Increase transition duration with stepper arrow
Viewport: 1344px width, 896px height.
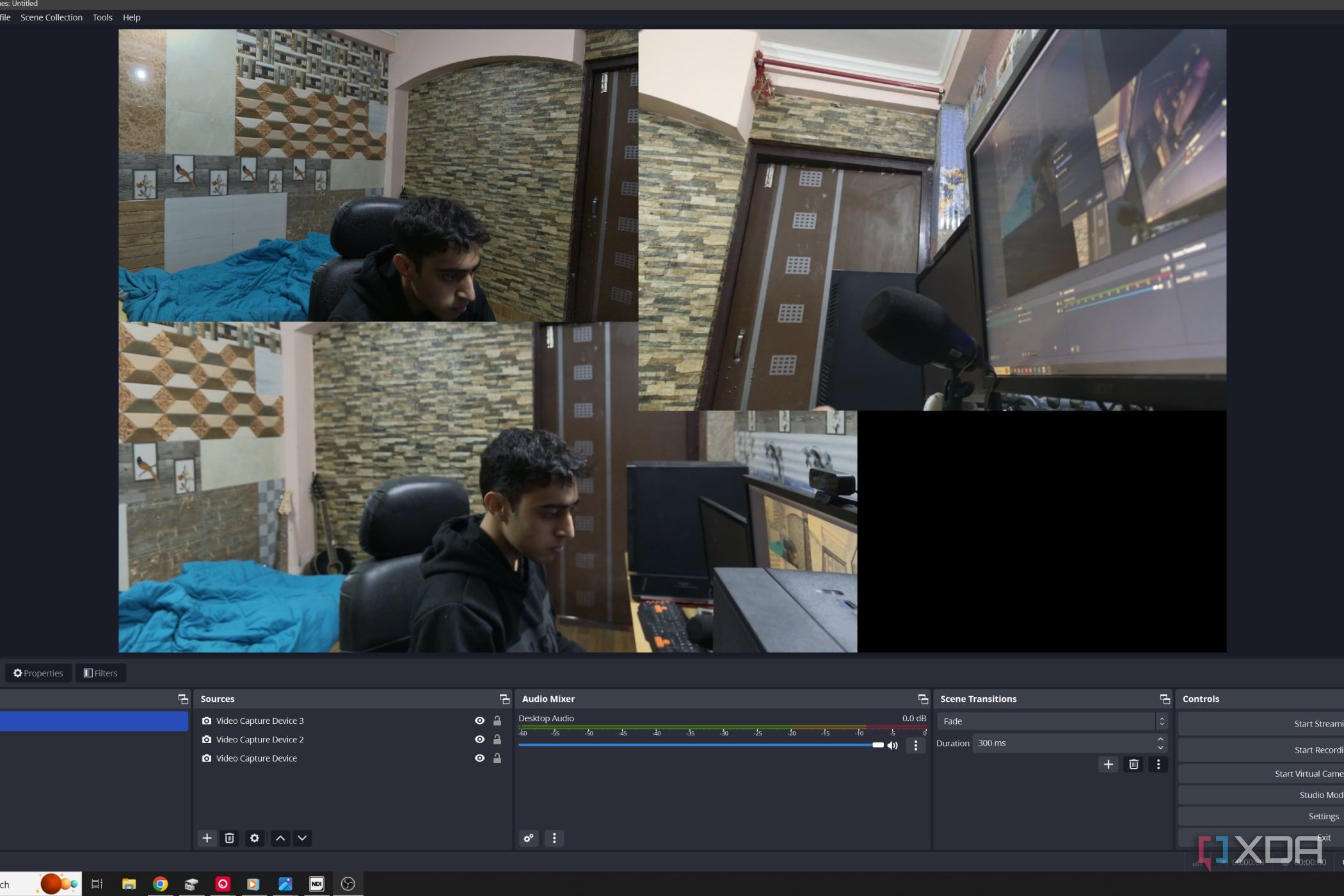click(x=1160, y=739)
